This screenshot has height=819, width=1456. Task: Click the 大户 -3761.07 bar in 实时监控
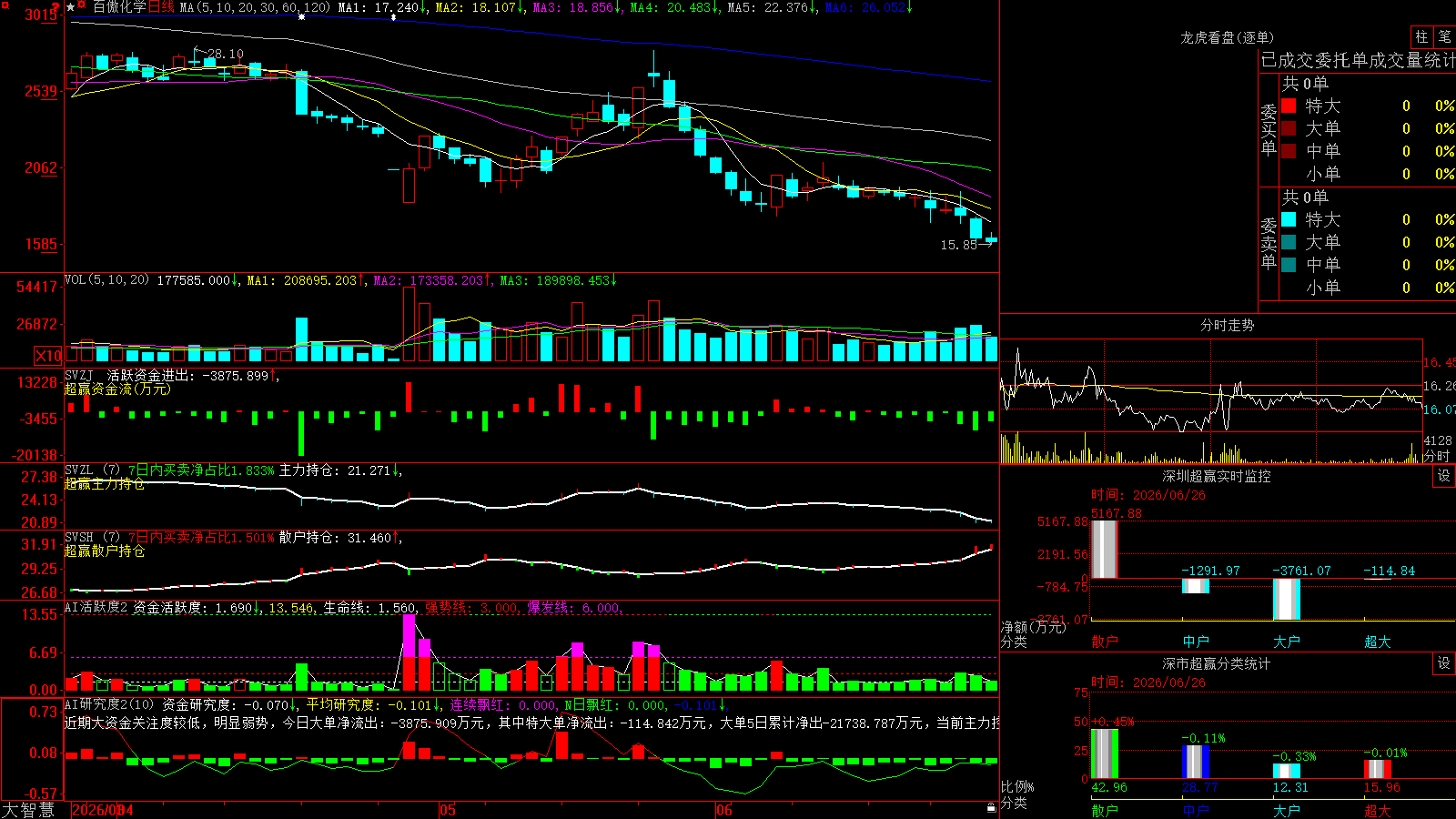click(x=1287, y=599)
